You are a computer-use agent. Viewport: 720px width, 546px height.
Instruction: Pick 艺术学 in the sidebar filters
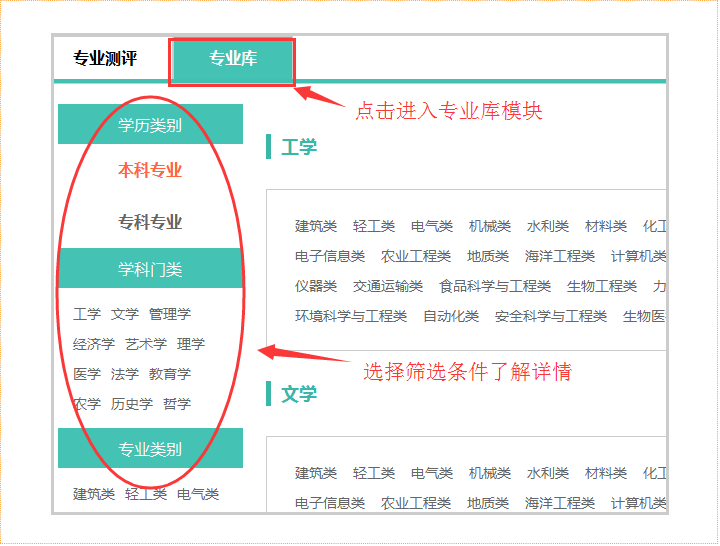tap(146, 344)
